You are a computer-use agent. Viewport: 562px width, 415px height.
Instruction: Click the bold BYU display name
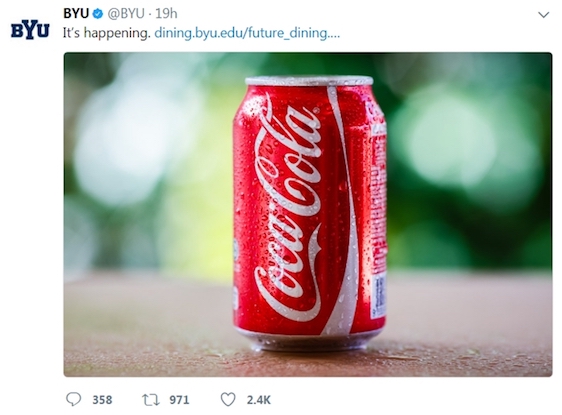(76, 14)
